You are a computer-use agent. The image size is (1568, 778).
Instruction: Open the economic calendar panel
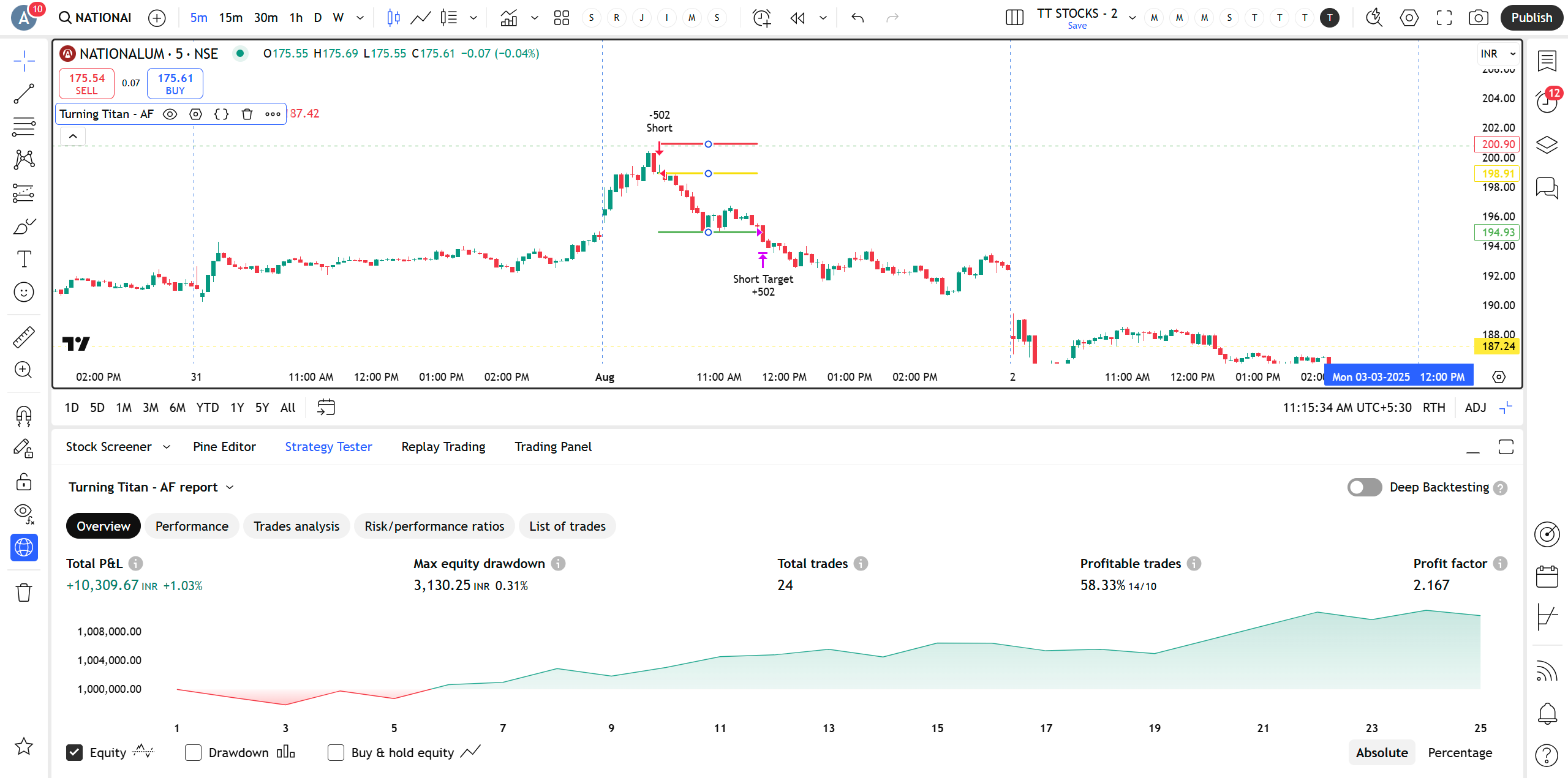1547,576
